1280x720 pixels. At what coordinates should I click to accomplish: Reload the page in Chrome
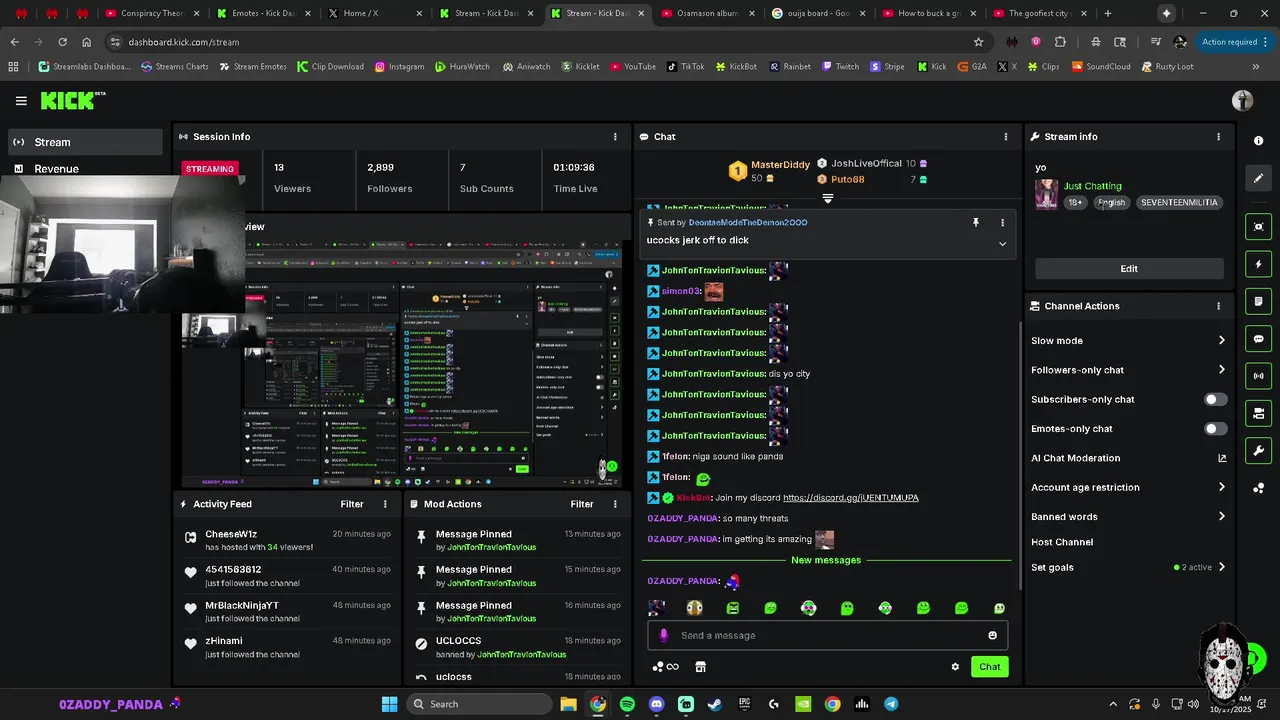pos(62,42)
